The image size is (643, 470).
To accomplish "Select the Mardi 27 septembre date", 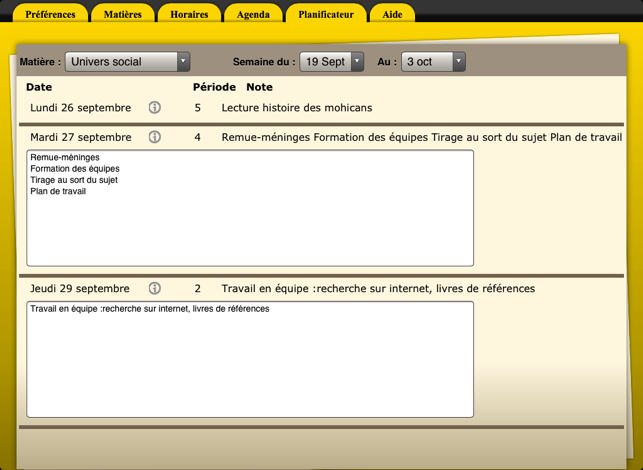I will coord(81,137).
